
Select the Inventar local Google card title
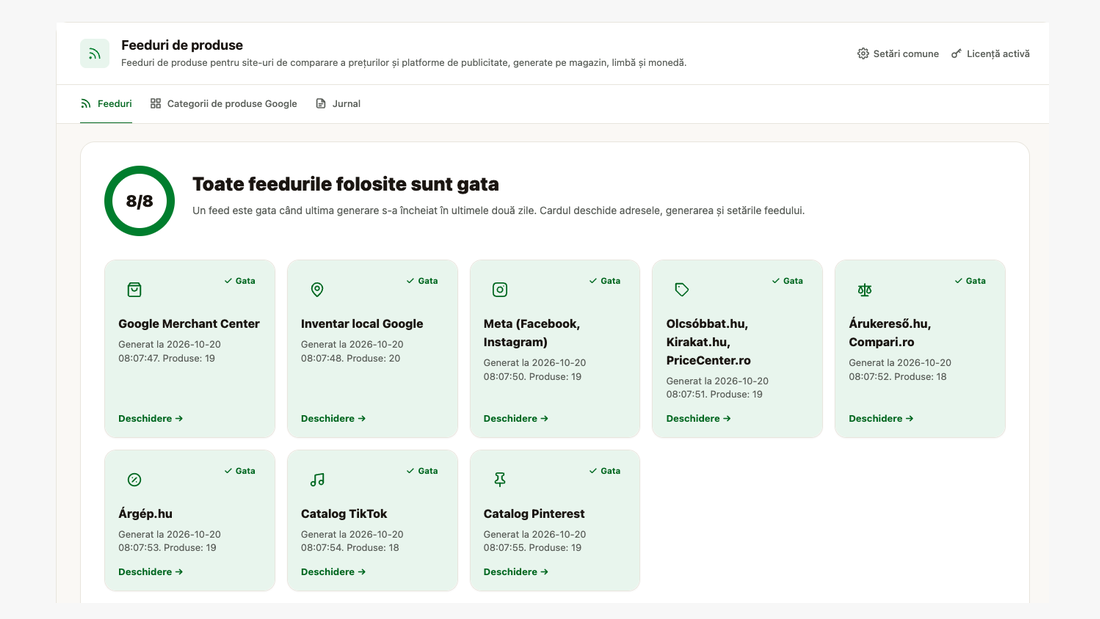362,324
